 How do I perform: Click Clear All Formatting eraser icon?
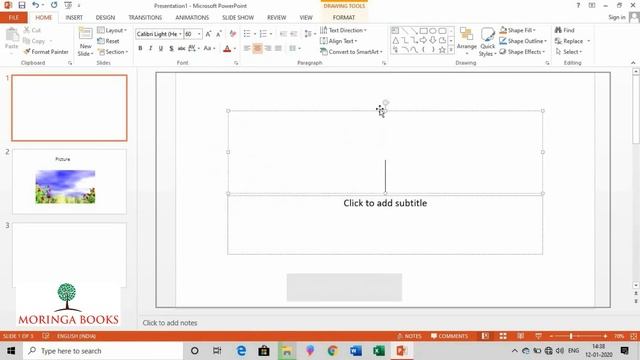[x=233, y=34]
